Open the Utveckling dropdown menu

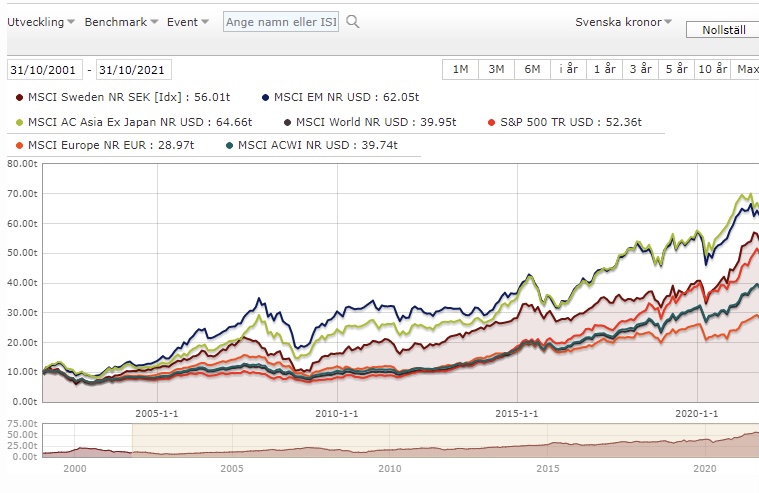41,22
